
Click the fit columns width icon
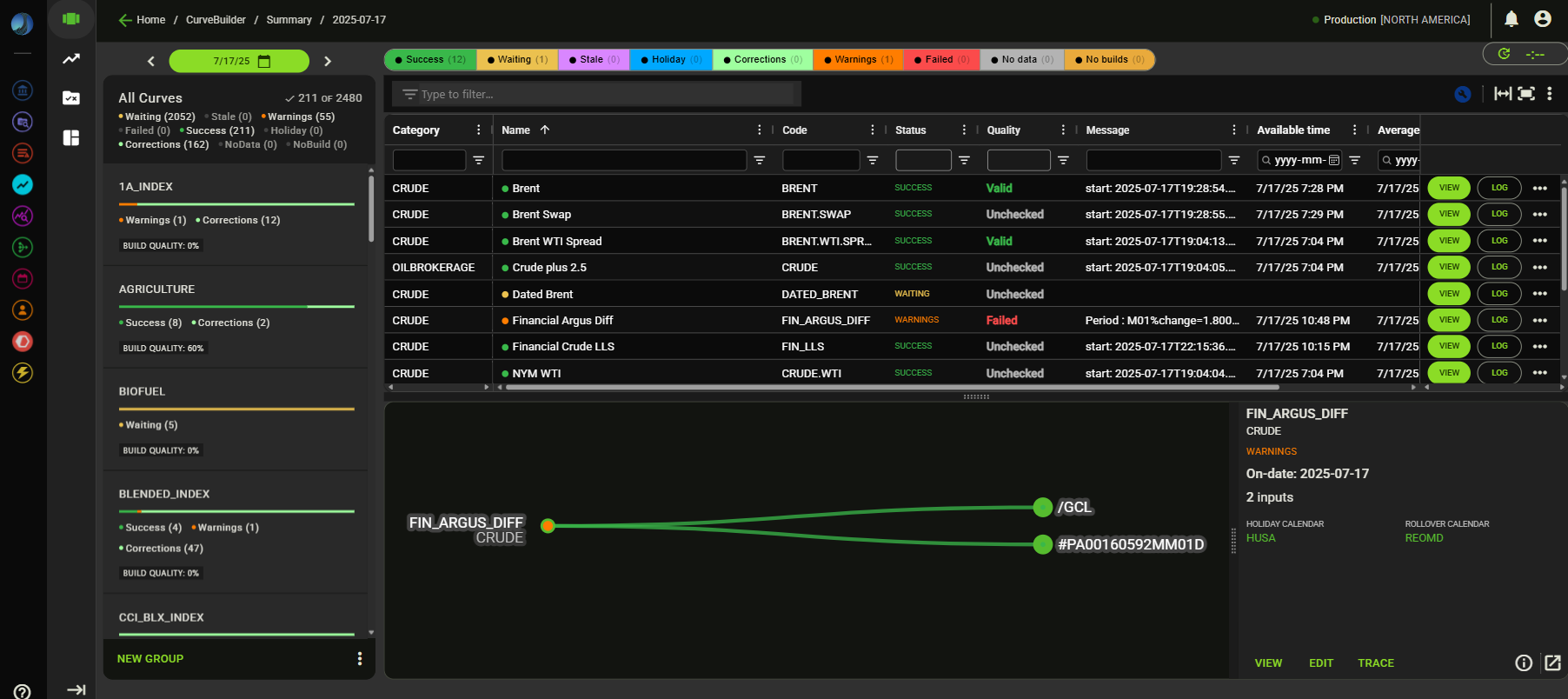1502,94
